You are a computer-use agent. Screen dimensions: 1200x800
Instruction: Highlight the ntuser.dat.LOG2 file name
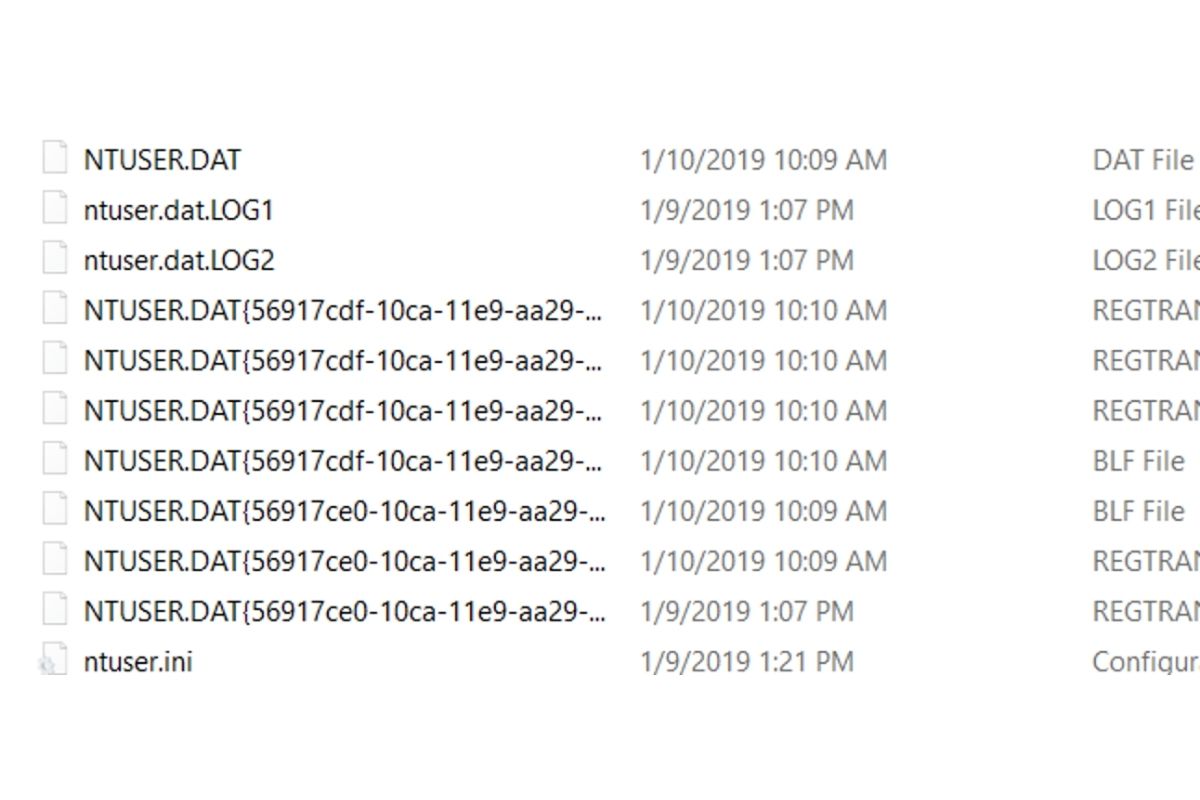point(179,260)
